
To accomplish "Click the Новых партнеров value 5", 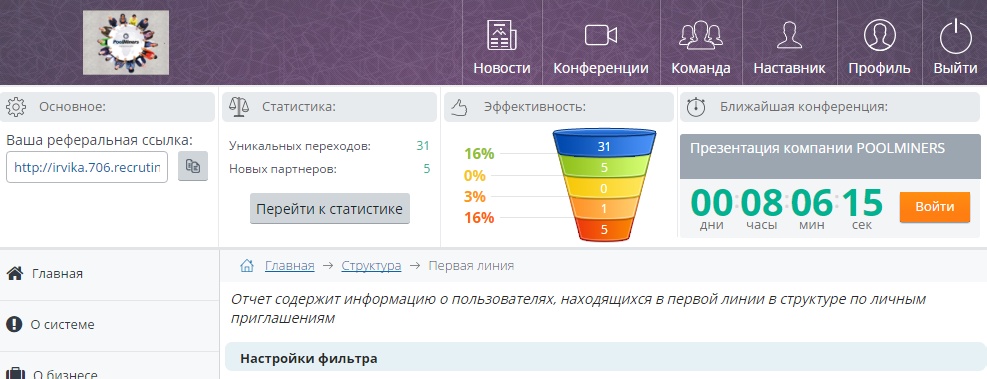I will [426, 169].
